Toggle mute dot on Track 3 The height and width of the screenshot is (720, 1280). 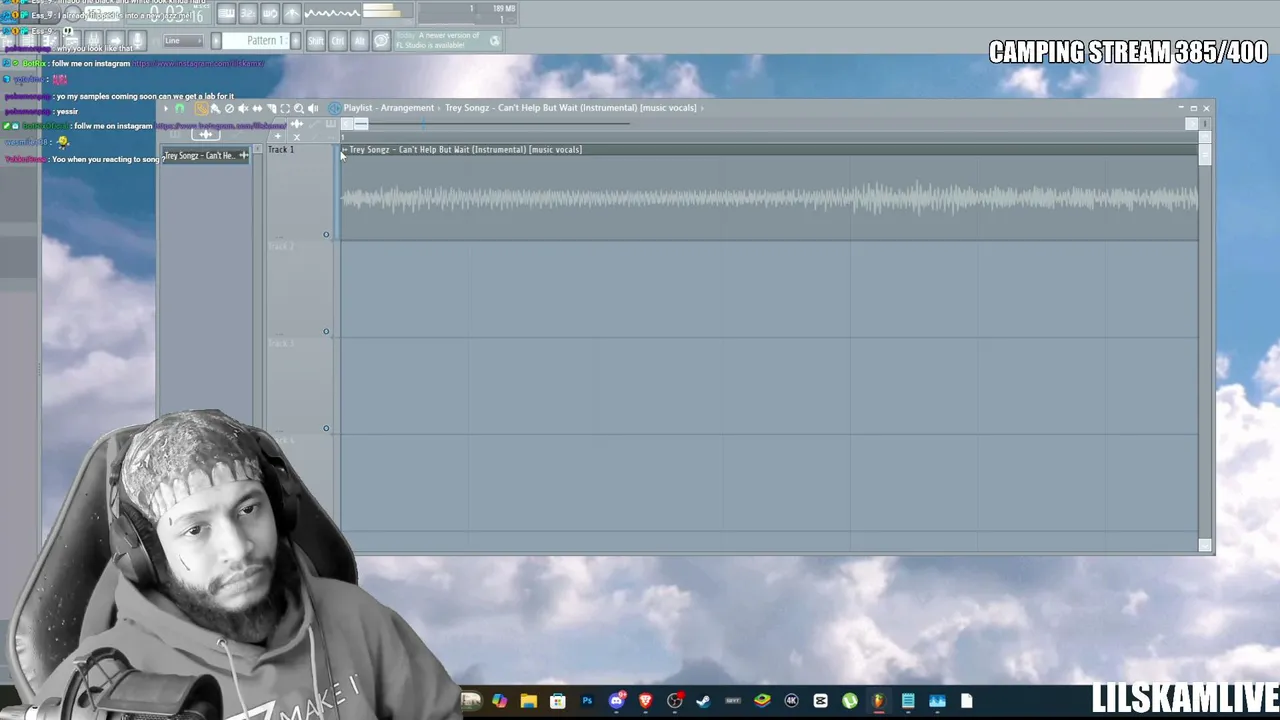pos(326,429)
